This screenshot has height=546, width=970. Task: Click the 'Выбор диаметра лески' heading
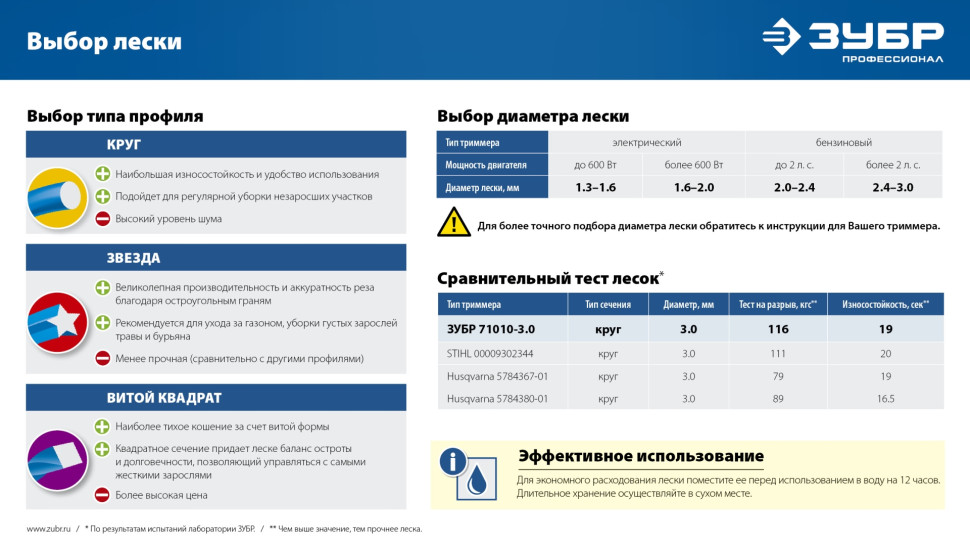click(x=533, y=116)
